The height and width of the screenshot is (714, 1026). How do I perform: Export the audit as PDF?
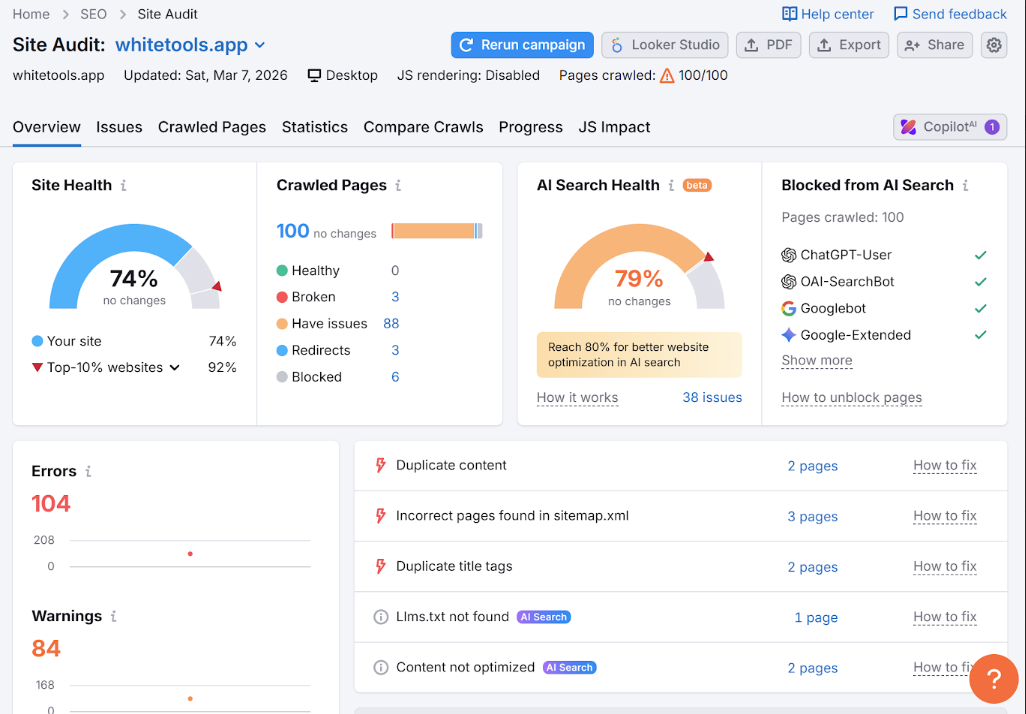coord(768,45)
